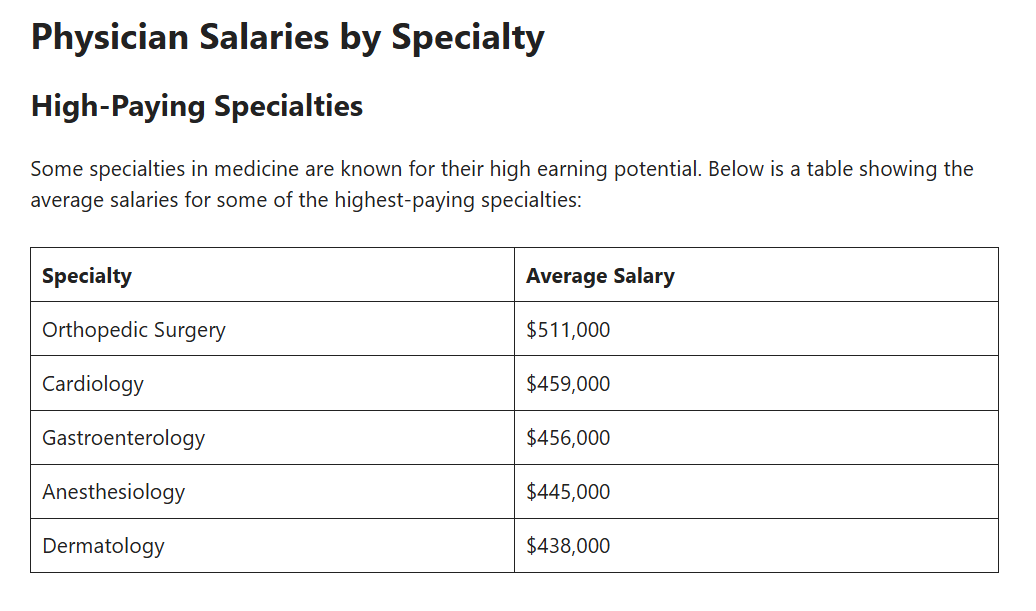This screenshot has height=611, width=1036.
Task: Select the Anesthesiology table cell
Action: pos(272,491)
